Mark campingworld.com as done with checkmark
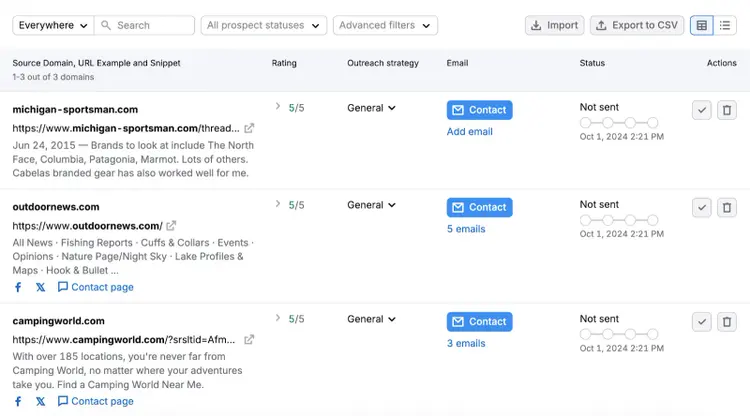The image size is (750, 416). pos(702,322)
